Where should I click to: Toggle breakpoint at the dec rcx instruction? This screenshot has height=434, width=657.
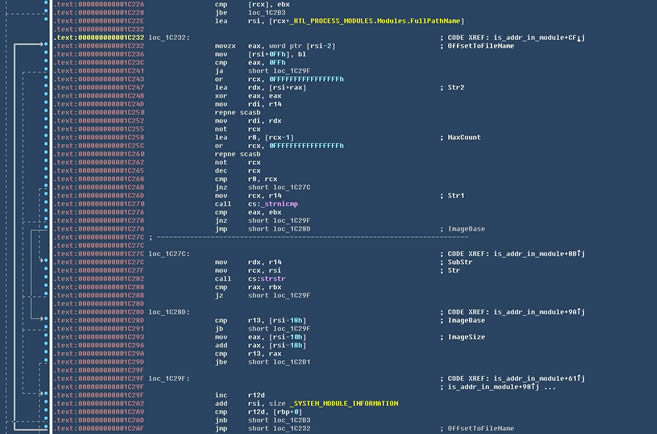coord(46,171)
